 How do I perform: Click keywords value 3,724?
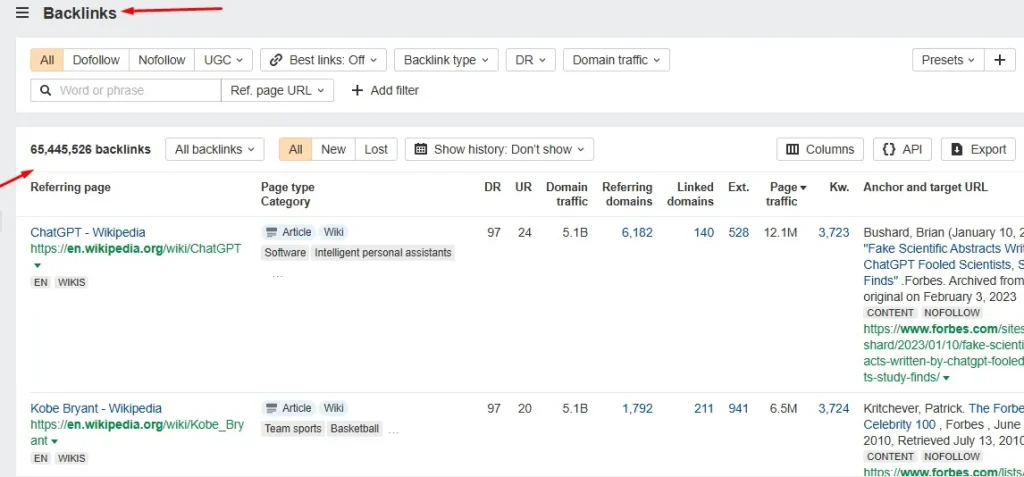coord(834,408)
